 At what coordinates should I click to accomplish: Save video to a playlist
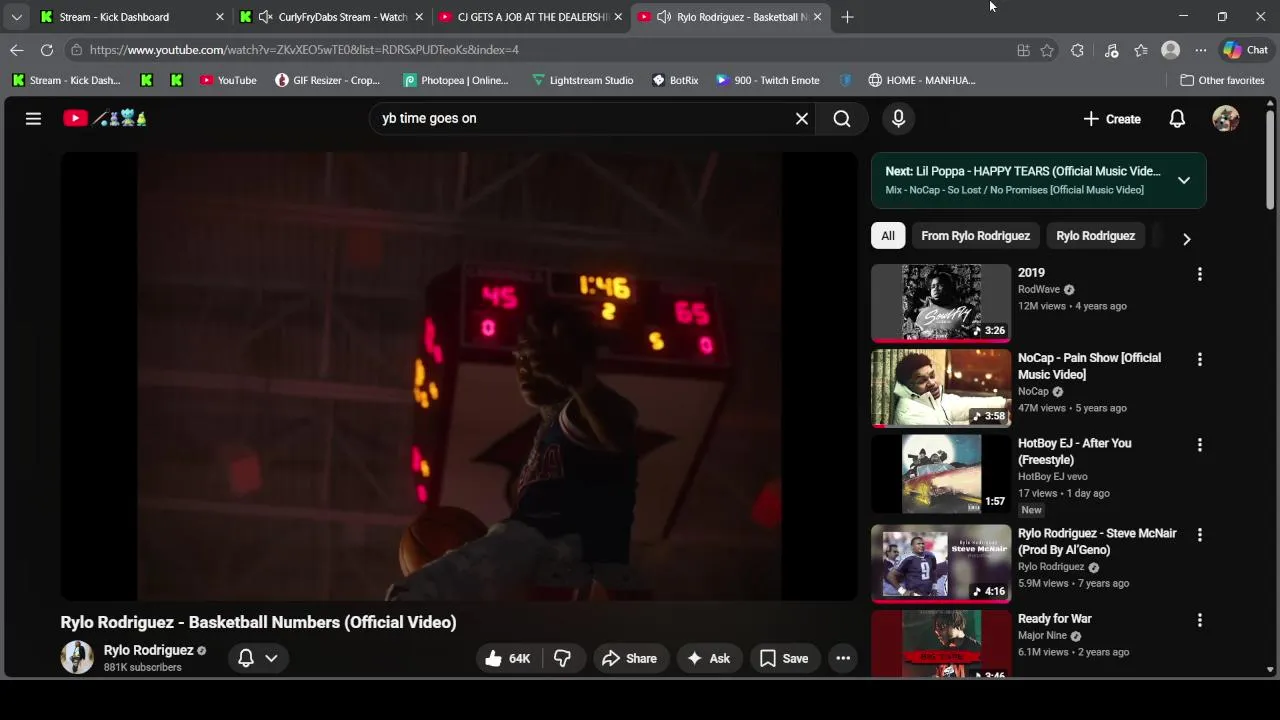[784, 658]
